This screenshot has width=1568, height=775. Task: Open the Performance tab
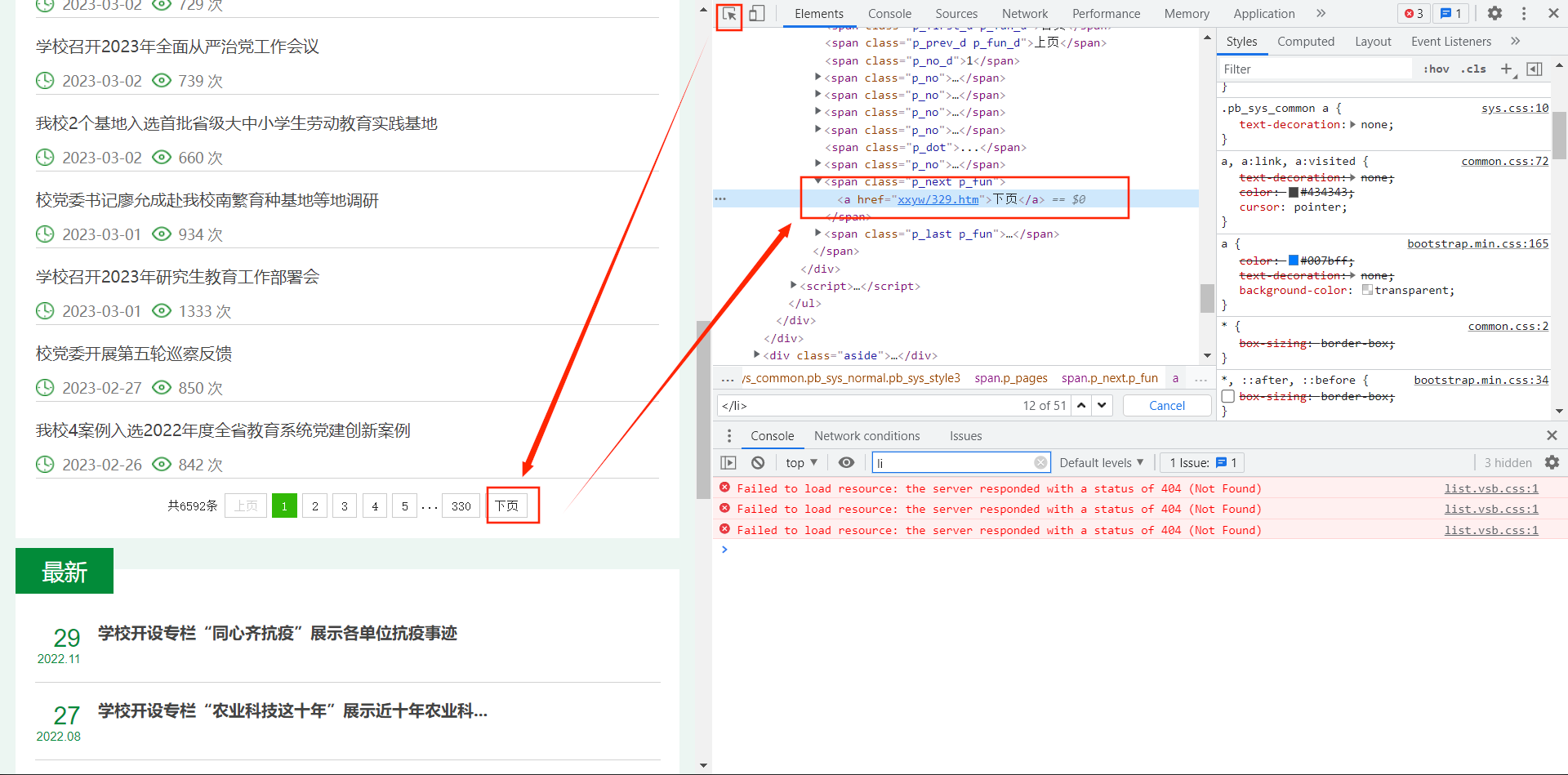1106,14
